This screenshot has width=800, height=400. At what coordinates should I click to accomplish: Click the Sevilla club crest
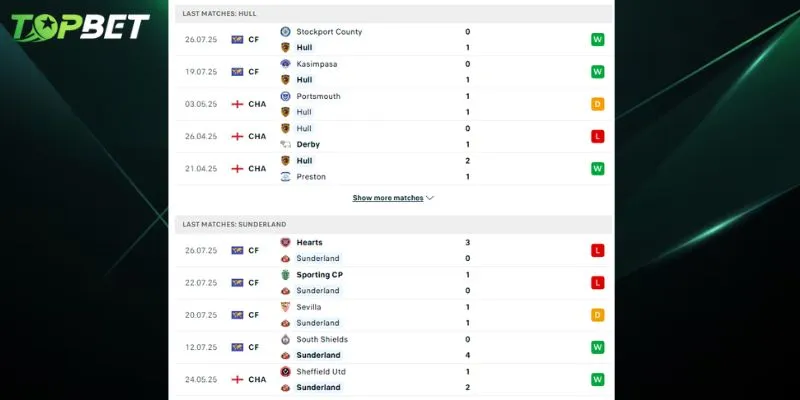tap(285, 307)
